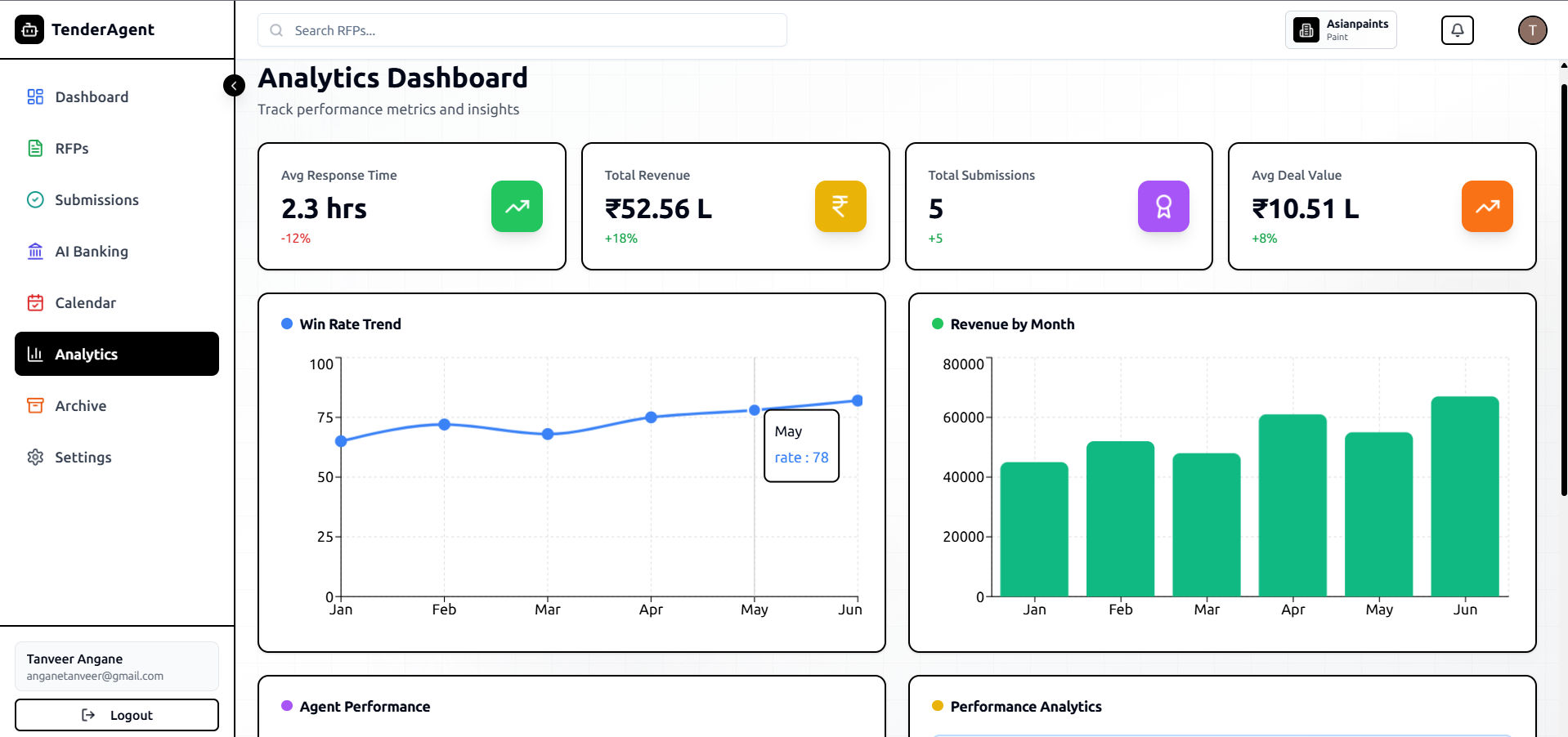Click the green trend icon on Avg Response Time
1568x737 pixels.
[x=517, y=206]
